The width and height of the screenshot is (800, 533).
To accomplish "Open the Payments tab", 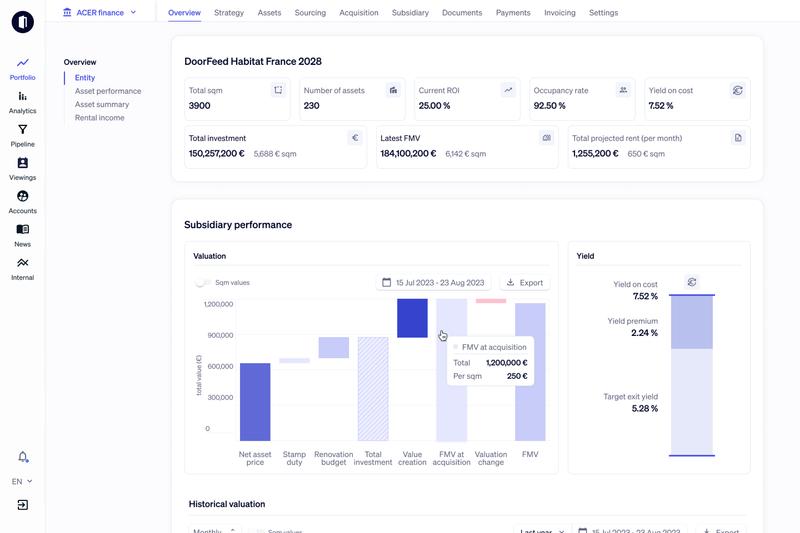I will coord(513,13).
